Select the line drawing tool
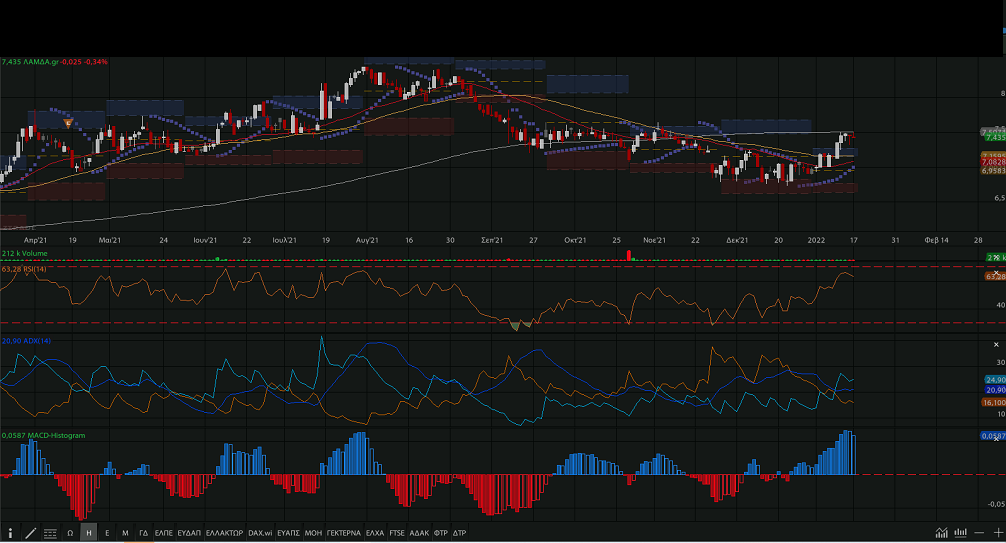Viewport: 1006px width, 543px height. point(30,533)
